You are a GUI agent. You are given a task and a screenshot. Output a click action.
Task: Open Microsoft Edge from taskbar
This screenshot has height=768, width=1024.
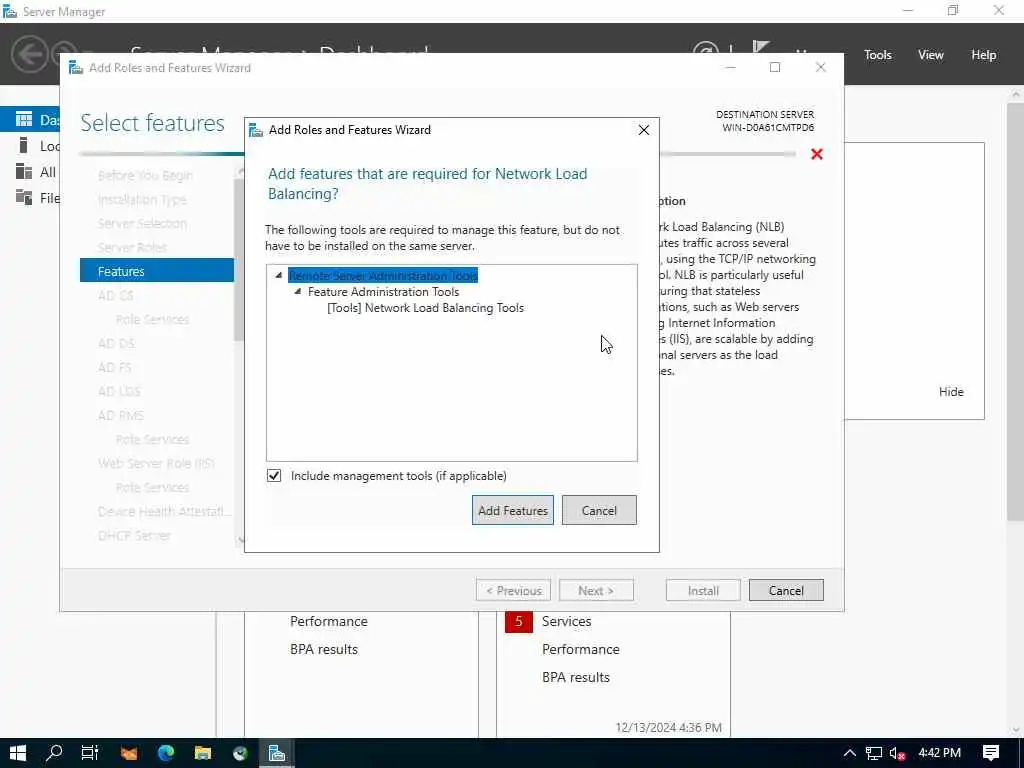click(x=166, y=753)
